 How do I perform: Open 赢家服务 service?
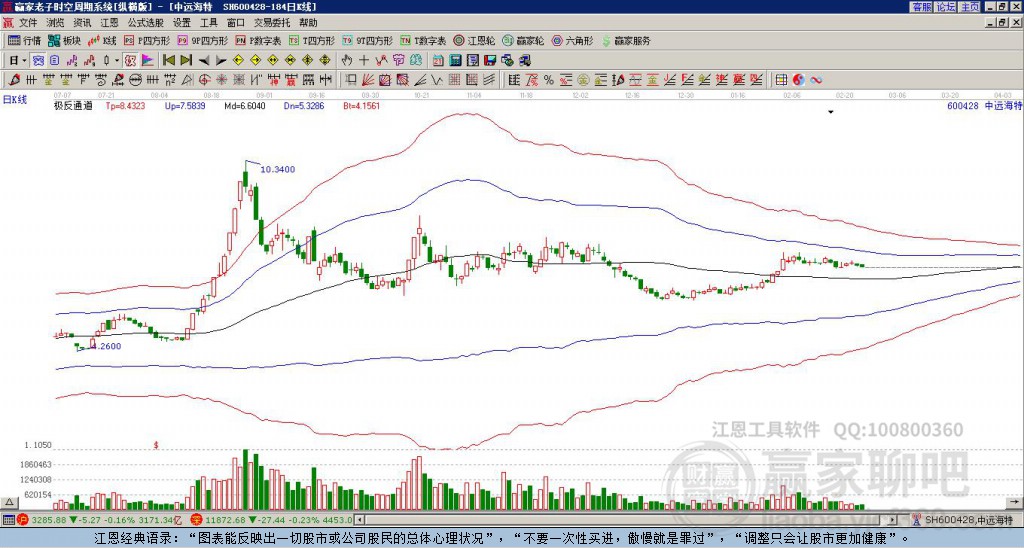coord(626,40)
